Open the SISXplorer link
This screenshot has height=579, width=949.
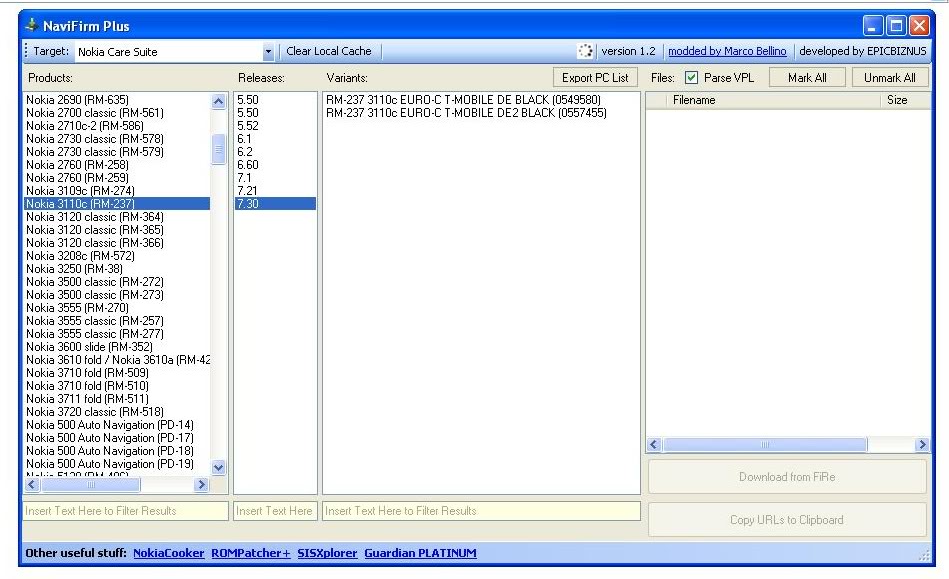pyautogui.click(x=327, y=553)
